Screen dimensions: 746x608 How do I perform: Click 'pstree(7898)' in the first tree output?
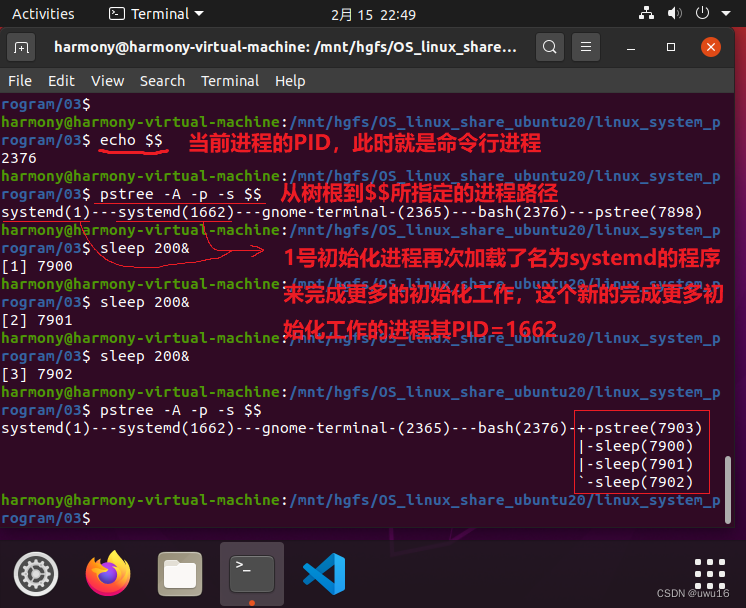(x=648, y=212)
